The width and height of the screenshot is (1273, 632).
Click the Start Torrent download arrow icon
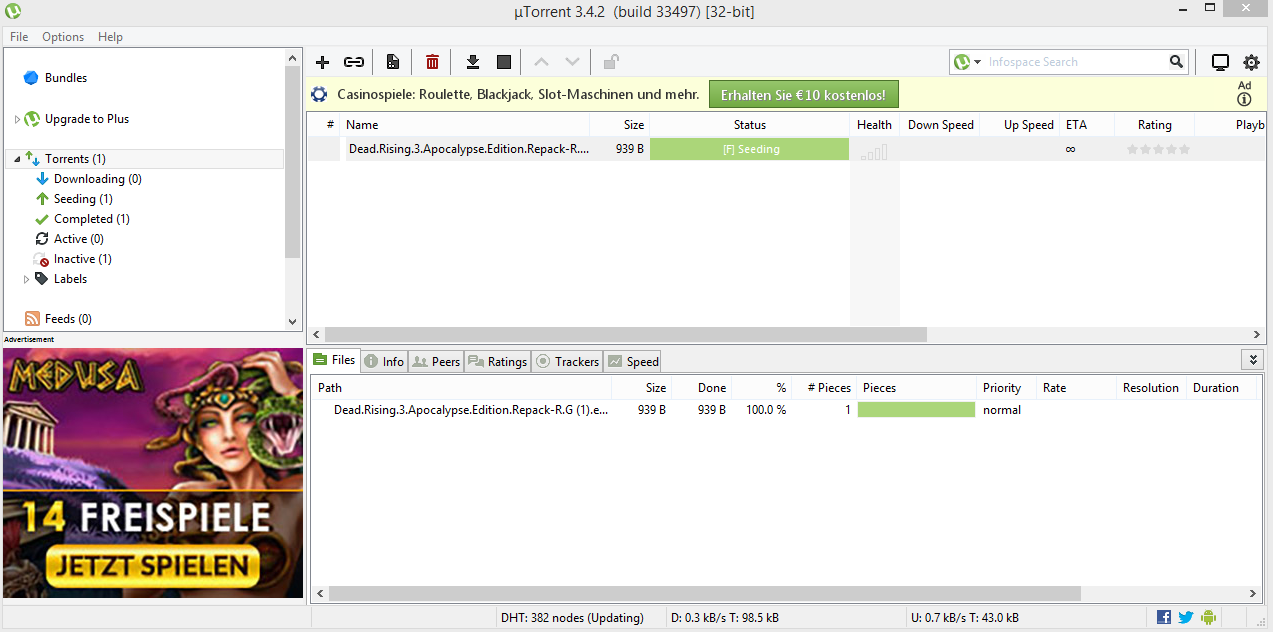click(x=473, y=62)
